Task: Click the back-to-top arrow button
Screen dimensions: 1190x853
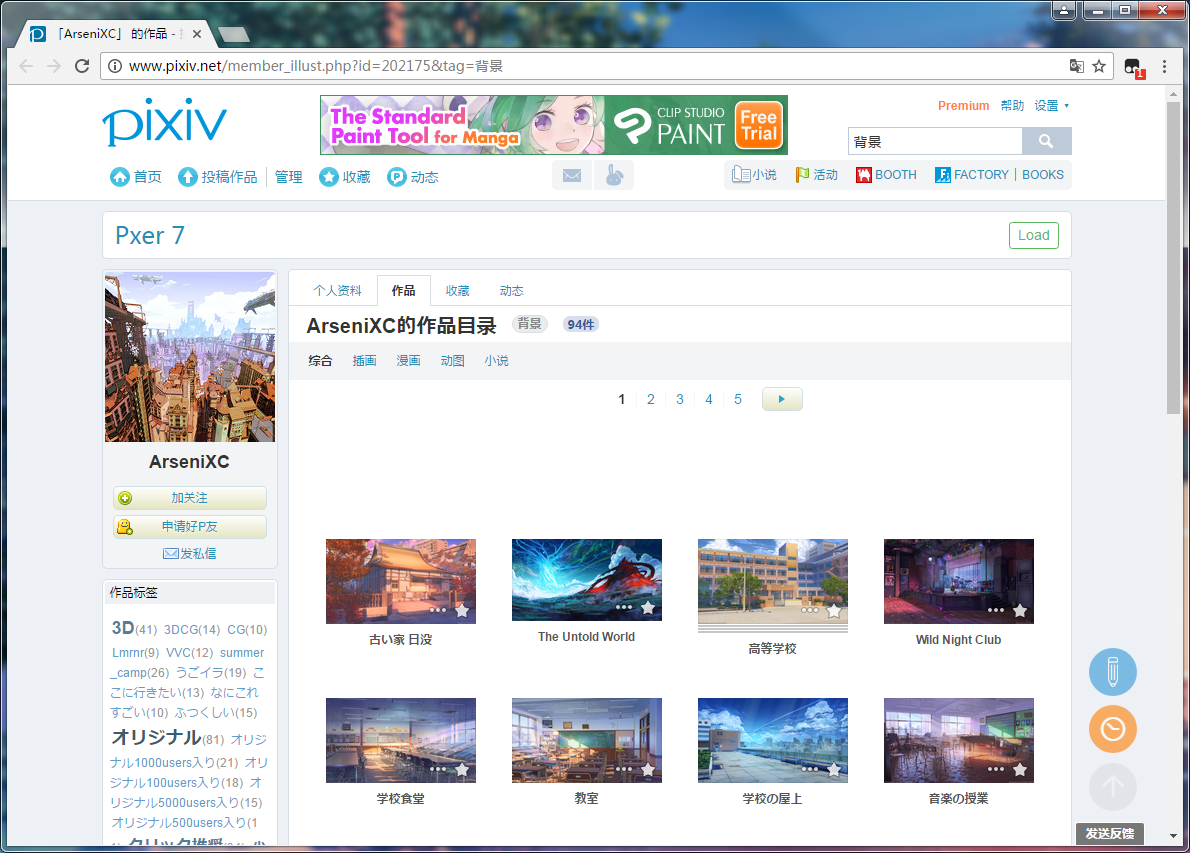Action: (x=1113, y=787)
